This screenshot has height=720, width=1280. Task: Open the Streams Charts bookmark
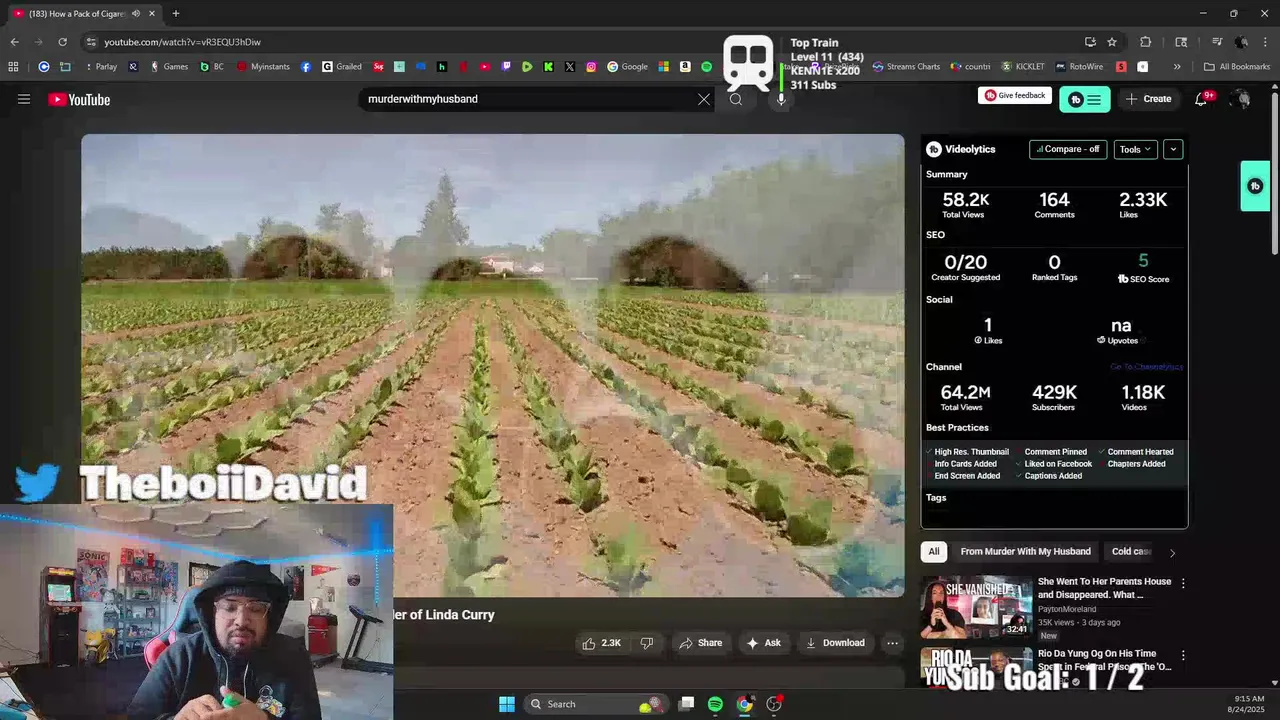pyautogui.click(x=906, y=67)
